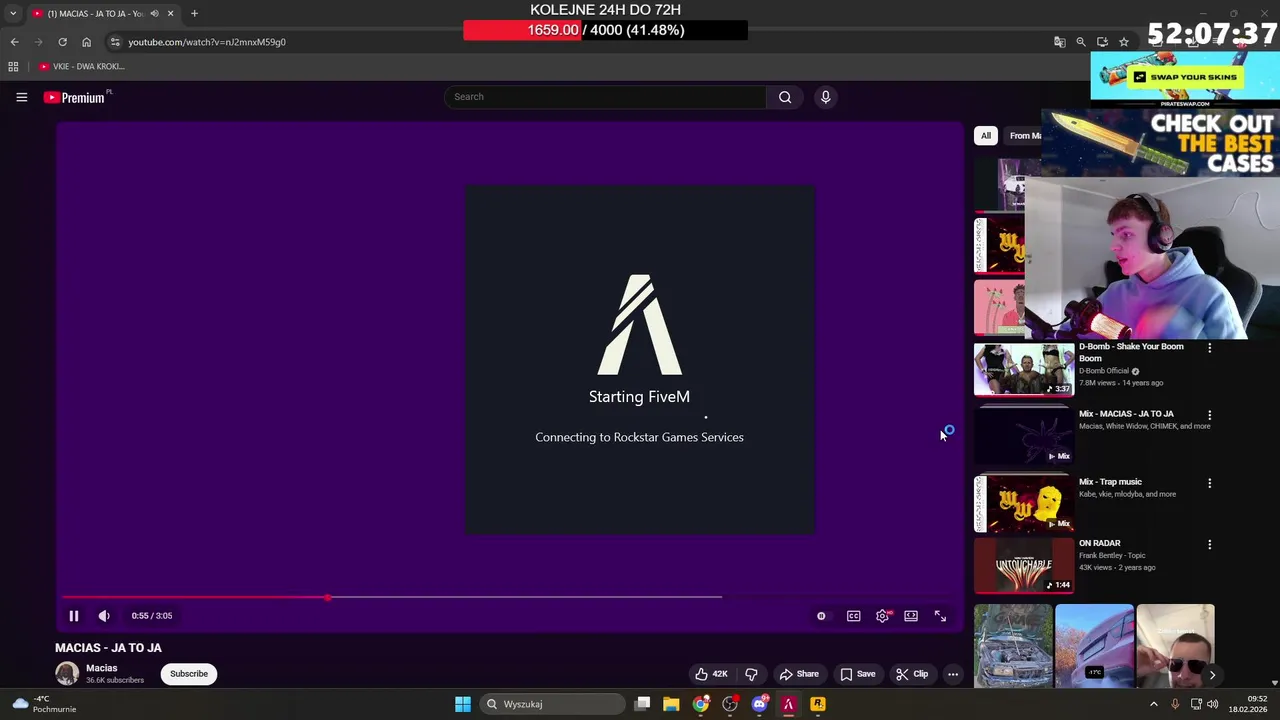The image size is (1280, 720).
Task: Open Task View from the taskbar
Action: 643,704
